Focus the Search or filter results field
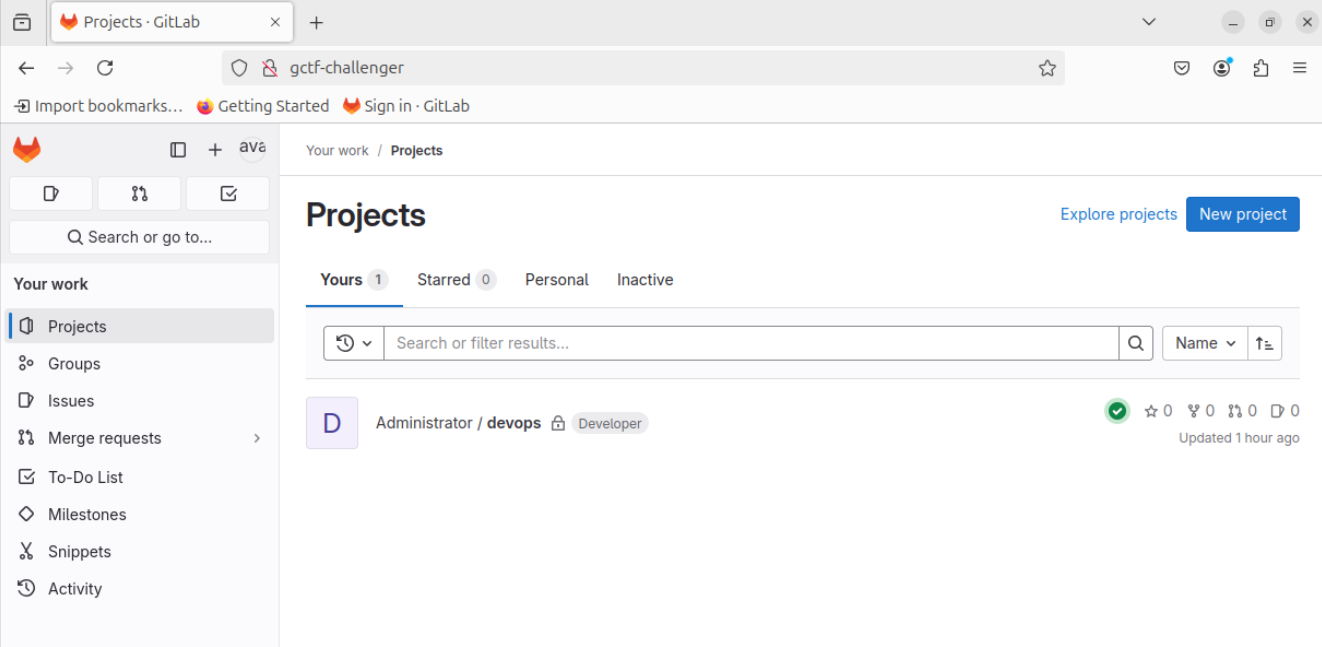This screenshot has width=1322, height=647. tap(751, 343)
